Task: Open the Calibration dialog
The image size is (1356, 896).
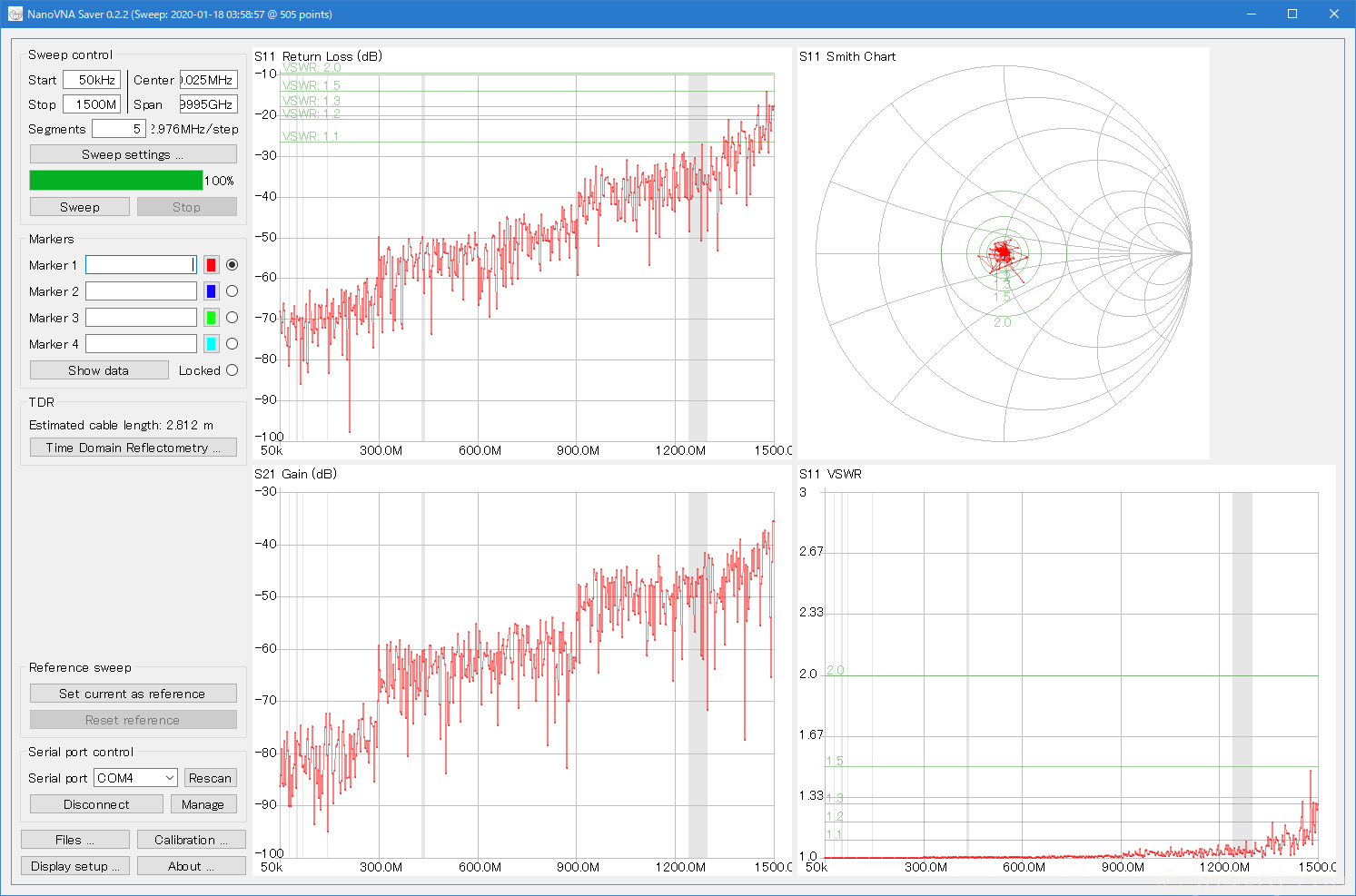Action: point(192,840)
